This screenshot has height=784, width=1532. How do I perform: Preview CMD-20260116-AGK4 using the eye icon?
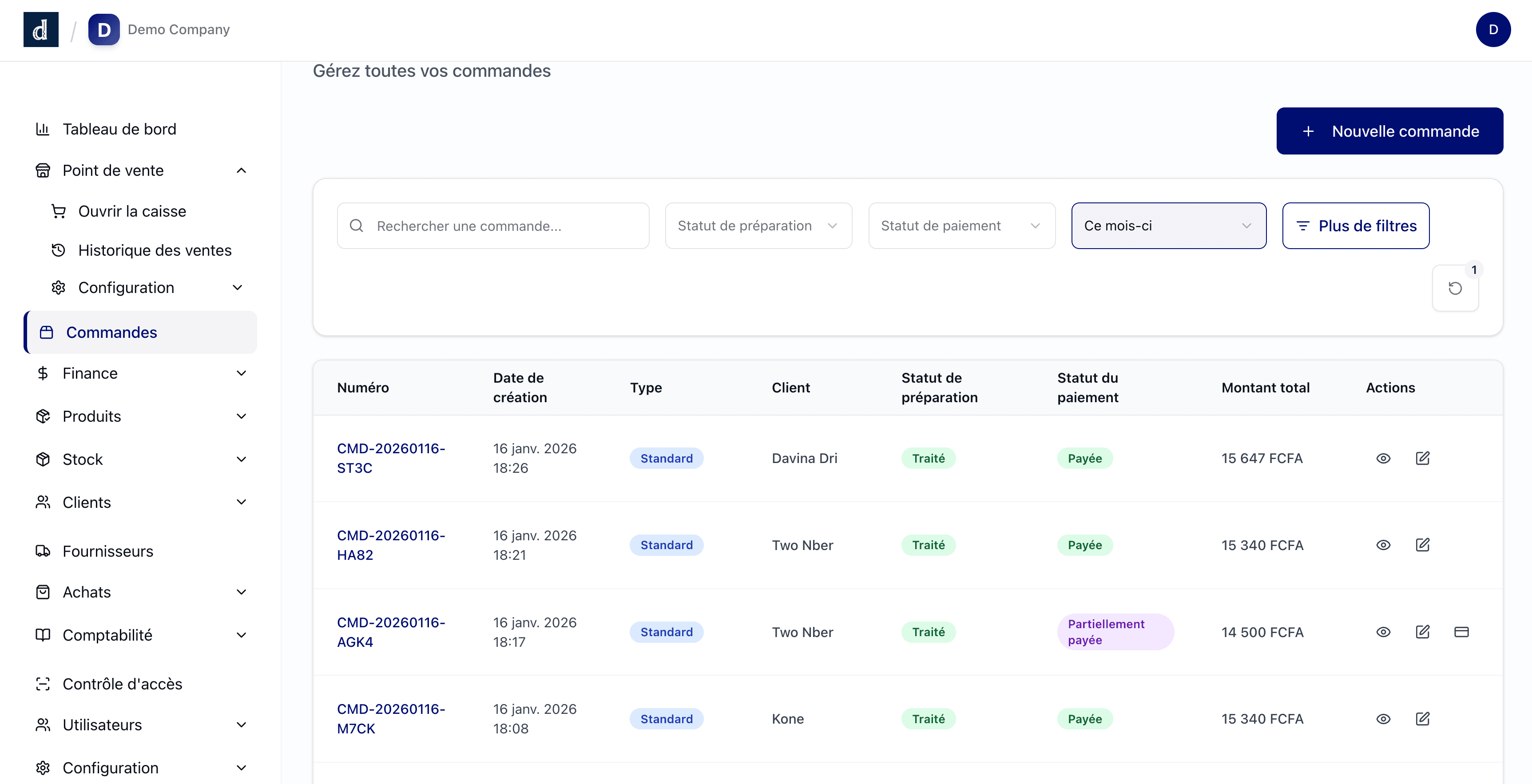pos(1384,632)
